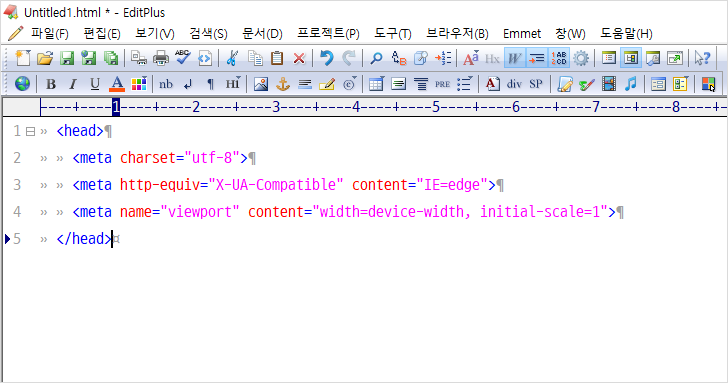
Task: Insert an image tag with picture icon
Action: 261,84
